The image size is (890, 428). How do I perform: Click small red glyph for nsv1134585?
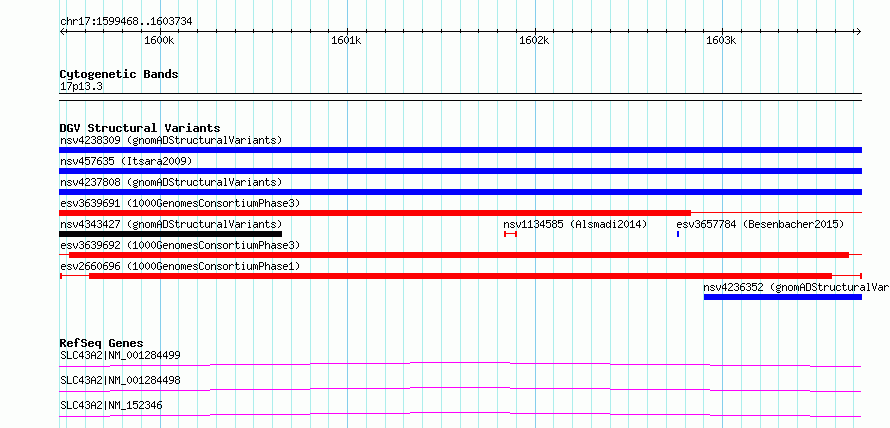point(510,234)
